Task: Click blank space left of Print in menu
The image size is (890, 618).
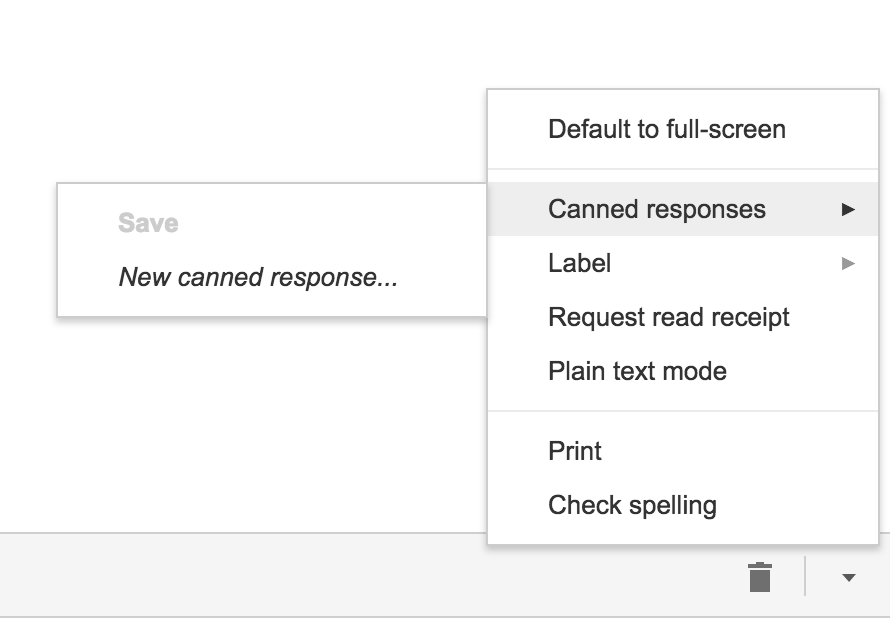Action: click(515, 451)
